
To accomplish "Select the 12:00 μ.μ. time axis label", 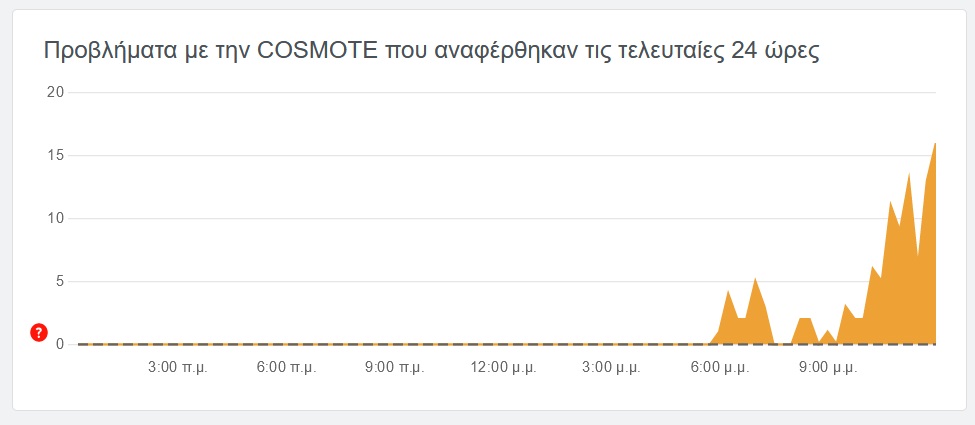I will [504, 367].
